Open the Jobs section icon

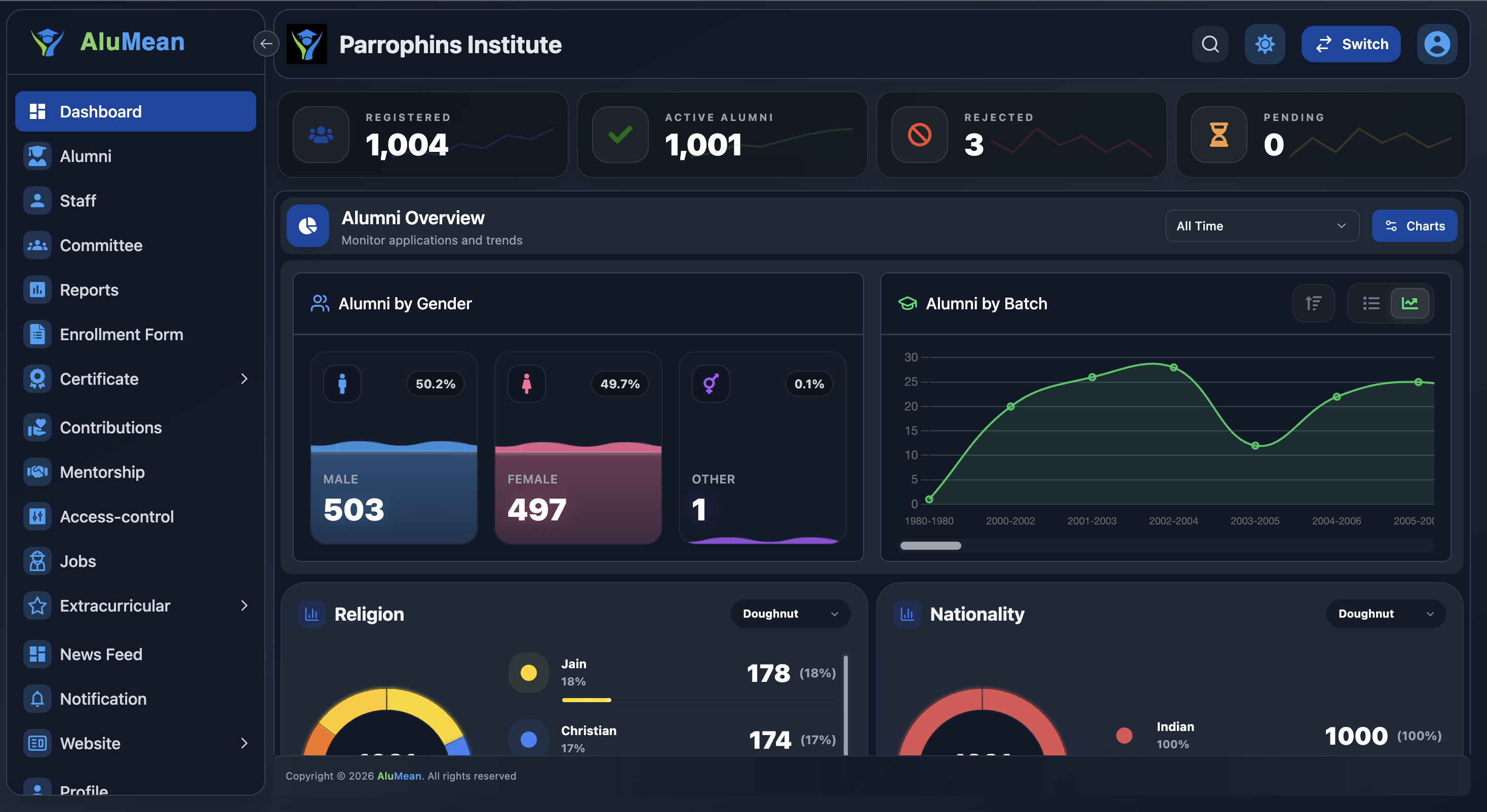(x=37, y=560)
